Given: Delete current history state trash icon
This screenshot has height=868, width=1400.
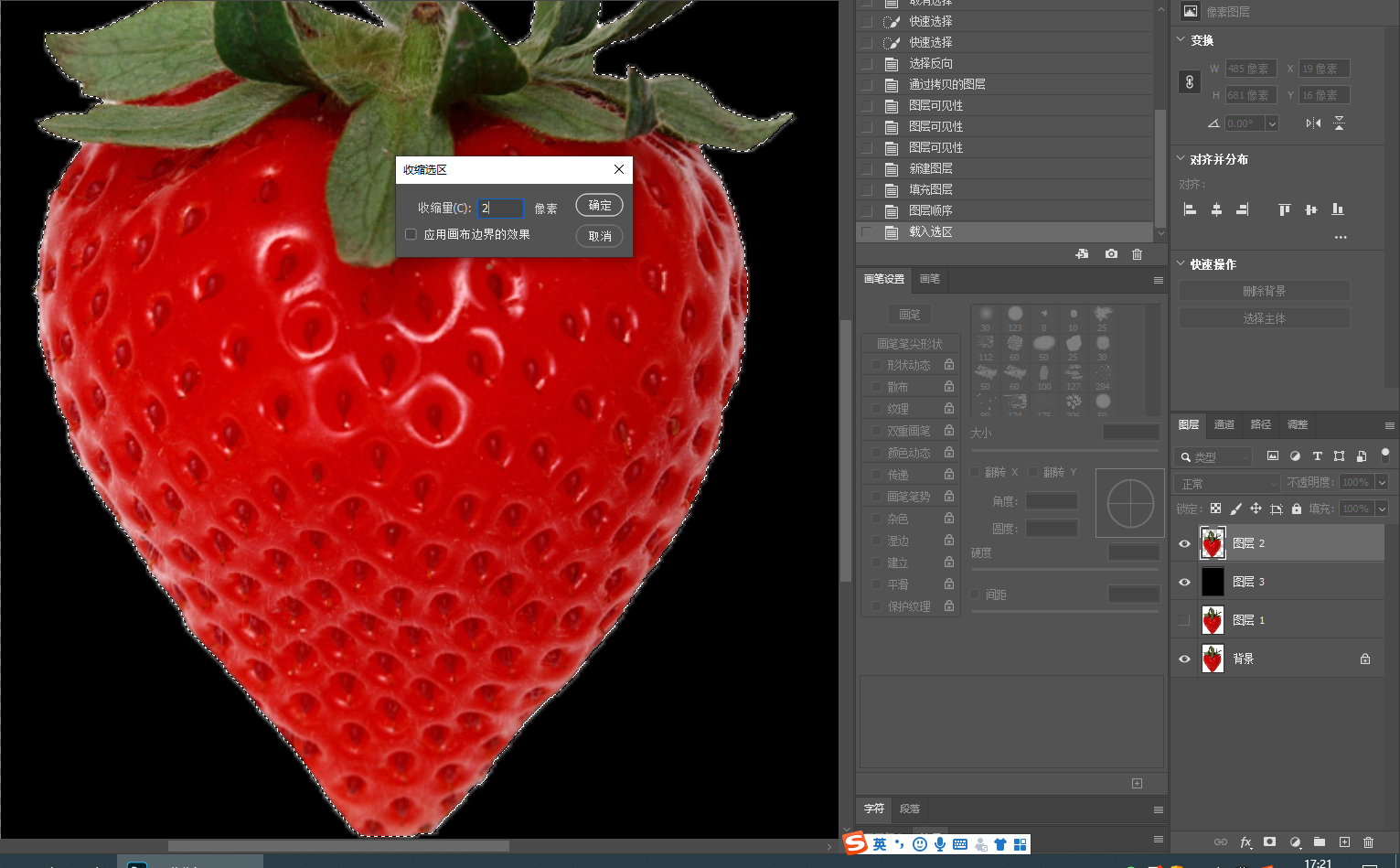Looking at the screenshot, I should [x=1137, y=254].
